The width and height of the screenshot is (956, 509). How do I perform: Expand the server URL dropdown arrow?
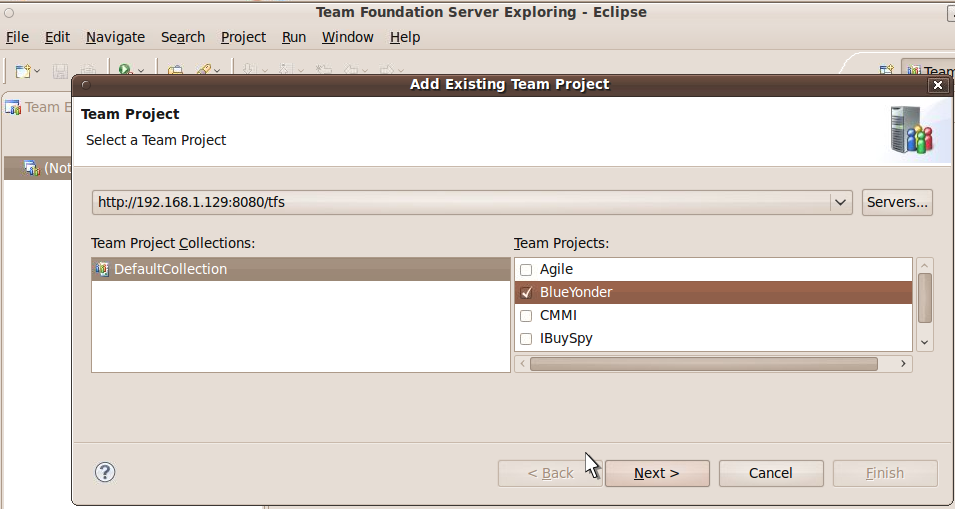pos(840,202)
